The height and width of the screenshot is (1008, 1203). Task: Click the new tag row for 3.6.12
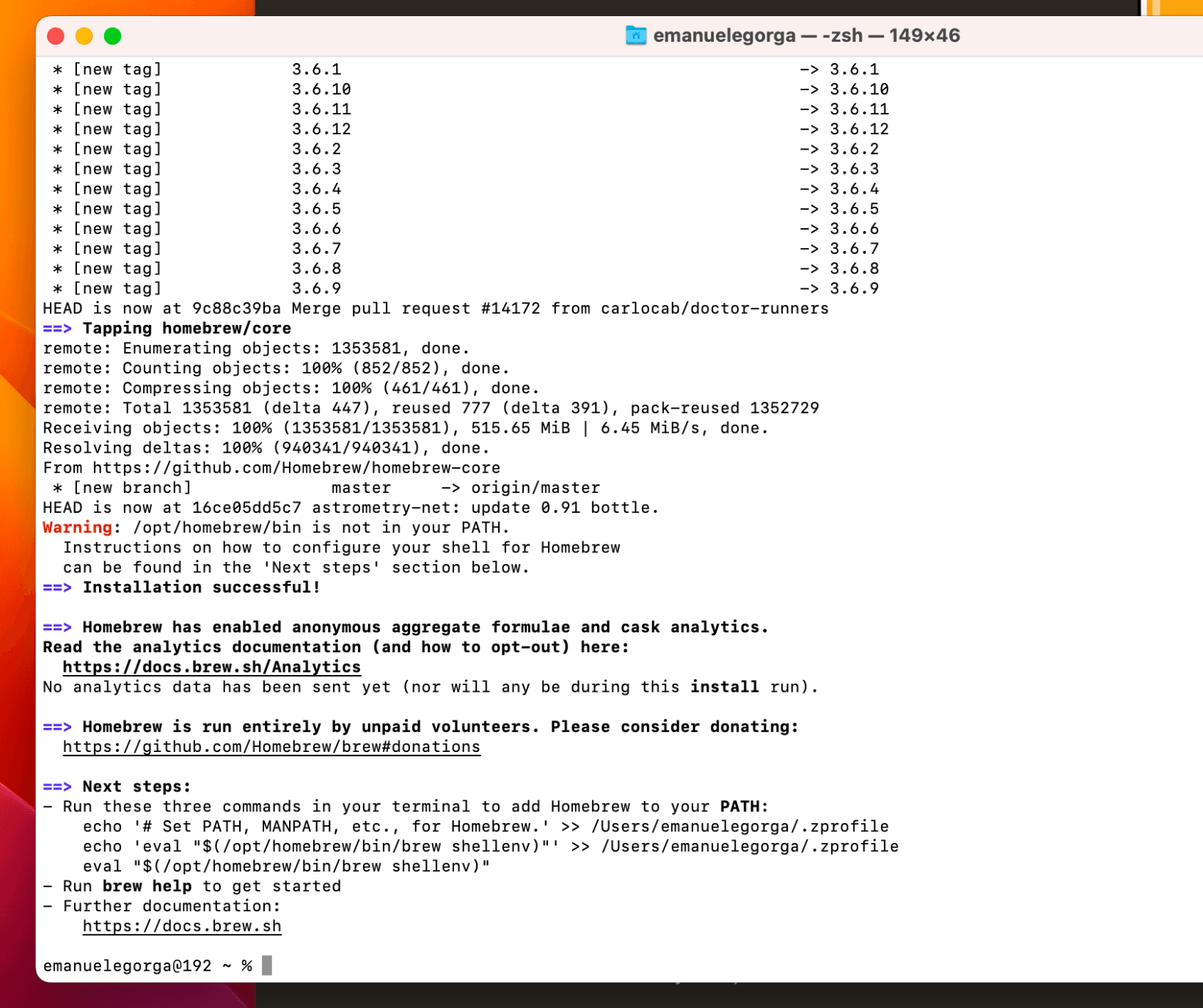(471, 129)
